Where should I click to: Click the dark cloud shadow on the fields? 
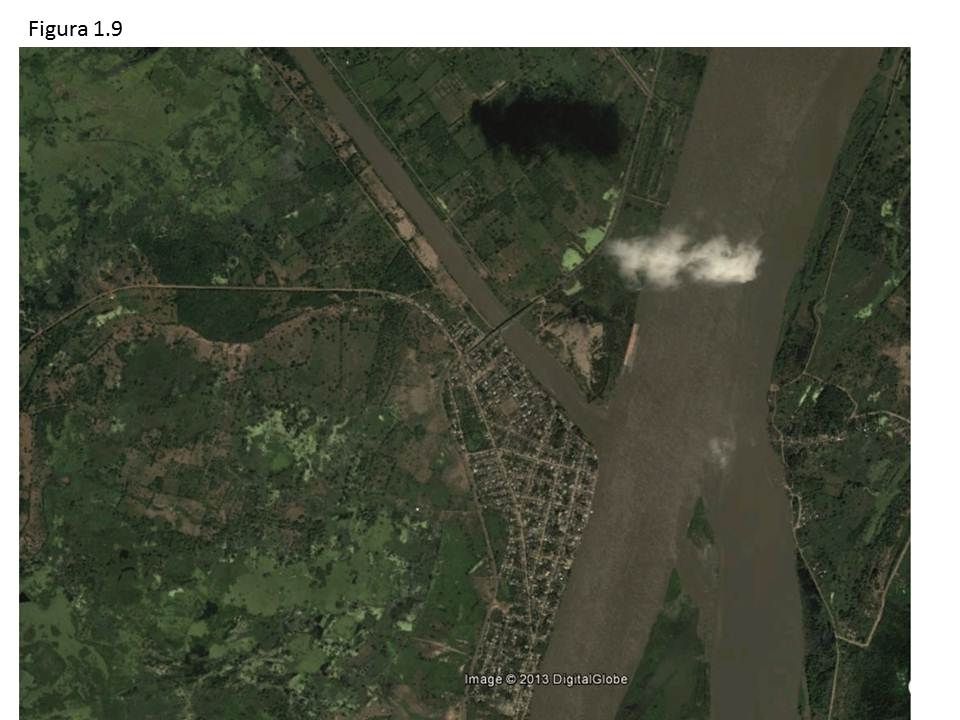coord(548,127)
